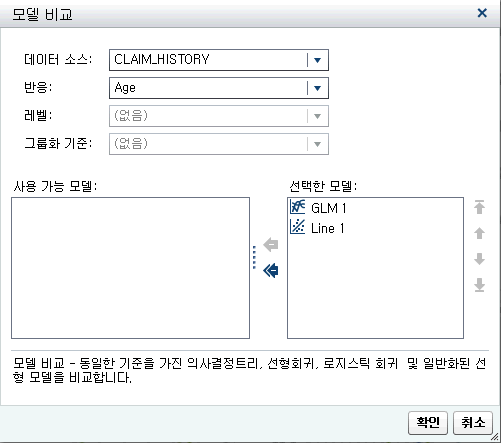
Task: Click the move-to-bottom arrow icon
Action: point(479,285)
